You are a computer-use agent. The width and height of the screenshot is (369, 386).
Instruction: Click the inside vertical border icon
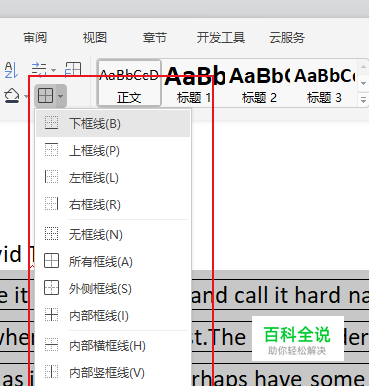[51, 372]
